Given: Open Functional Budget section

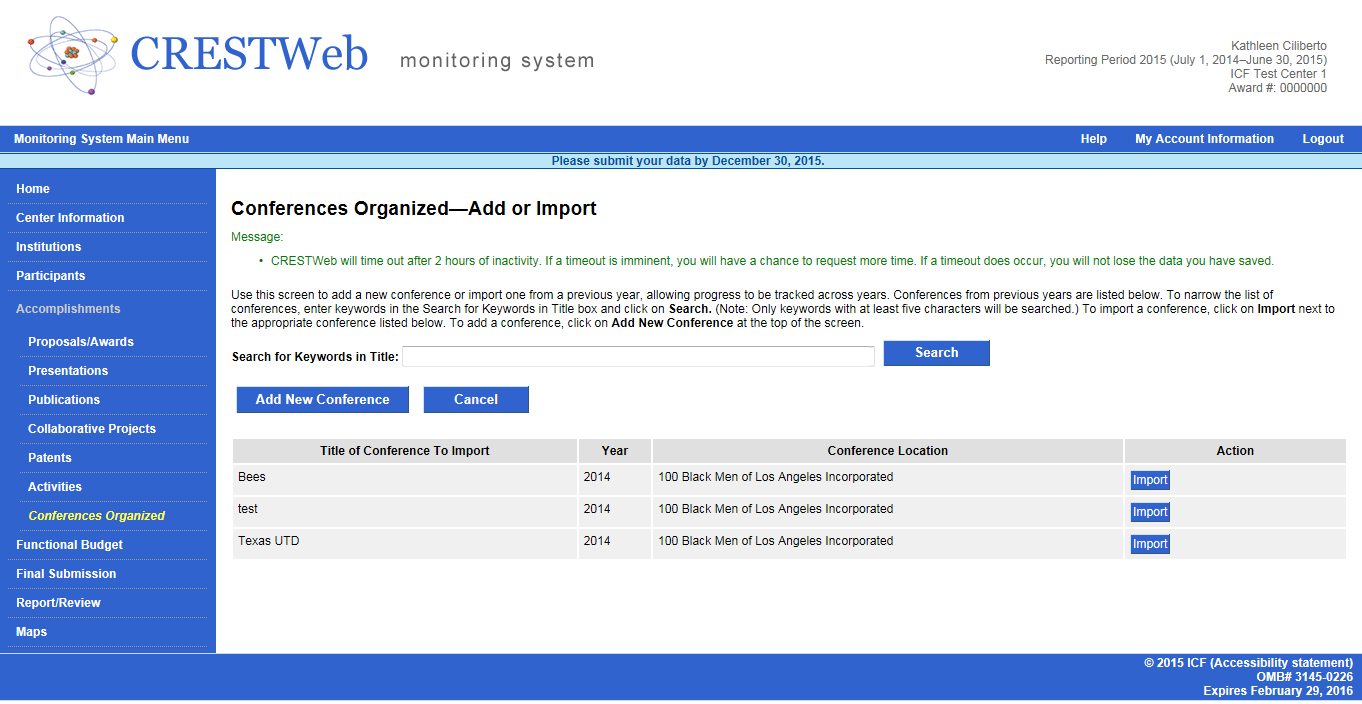Looking at the screenshot, I should point(70,545).
